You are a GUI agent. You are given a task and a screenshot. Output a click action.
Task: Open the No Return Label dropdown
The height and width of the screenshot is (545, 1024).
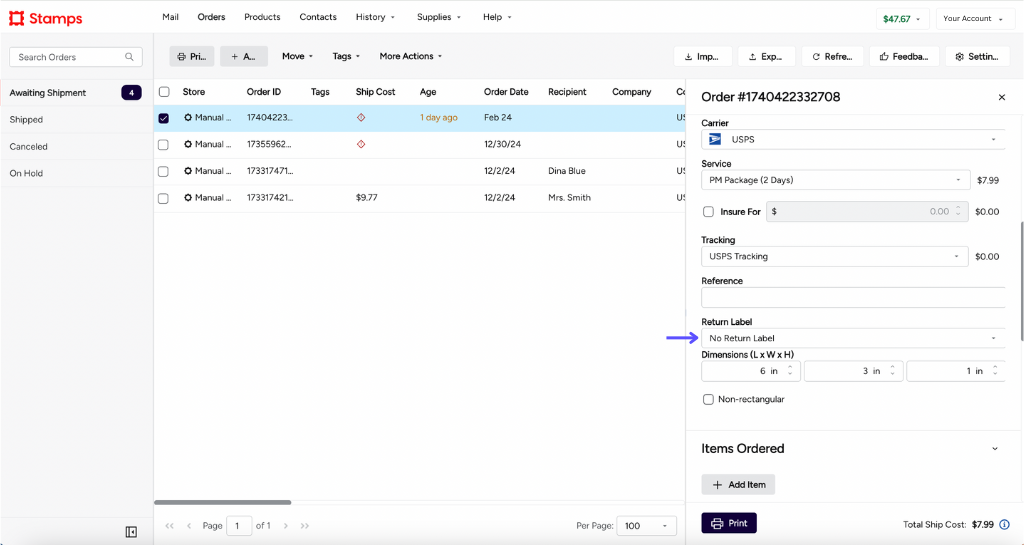[x=853, y=338]
